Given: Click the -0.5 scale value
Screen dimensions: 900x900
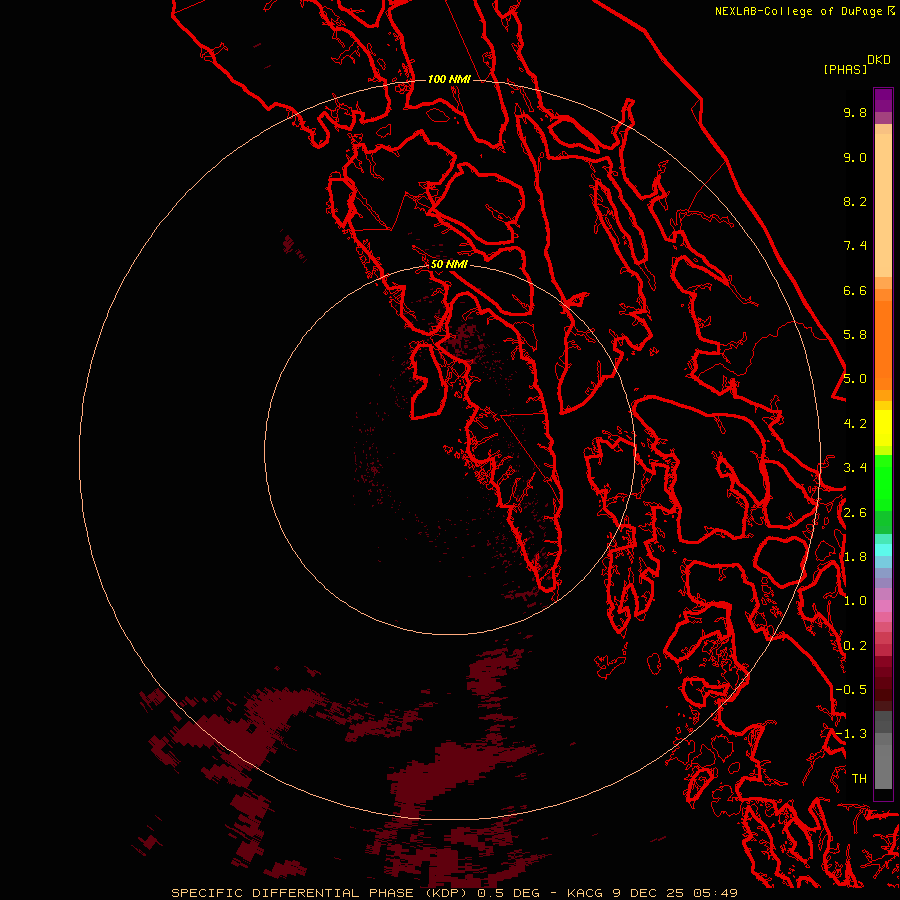Looking at the screenshot, I should [851, 690].
